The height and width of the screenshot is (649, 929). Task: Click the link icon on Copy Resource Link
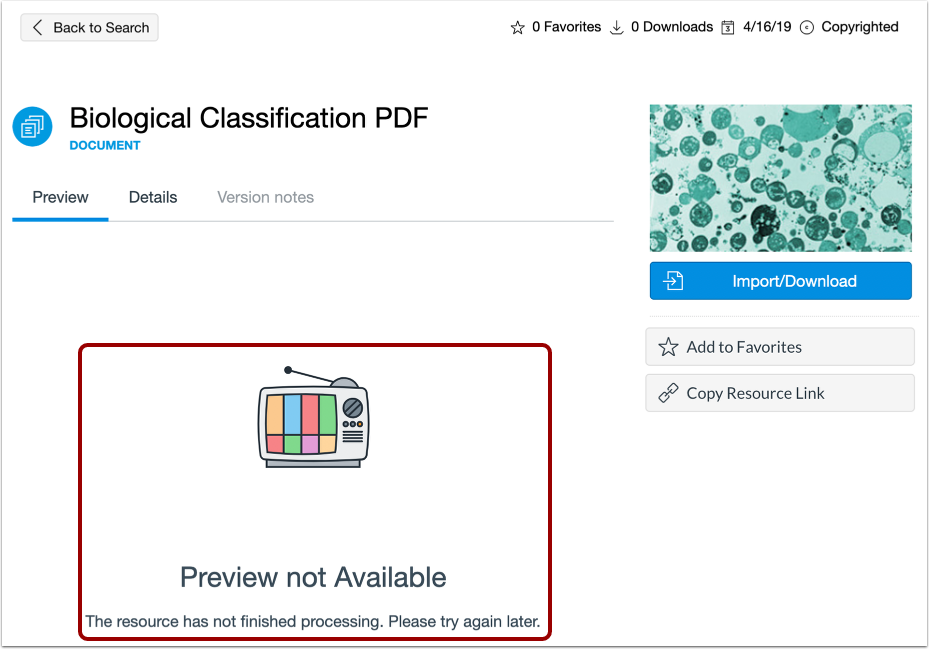pyautogui.click(x=668, y=393)
